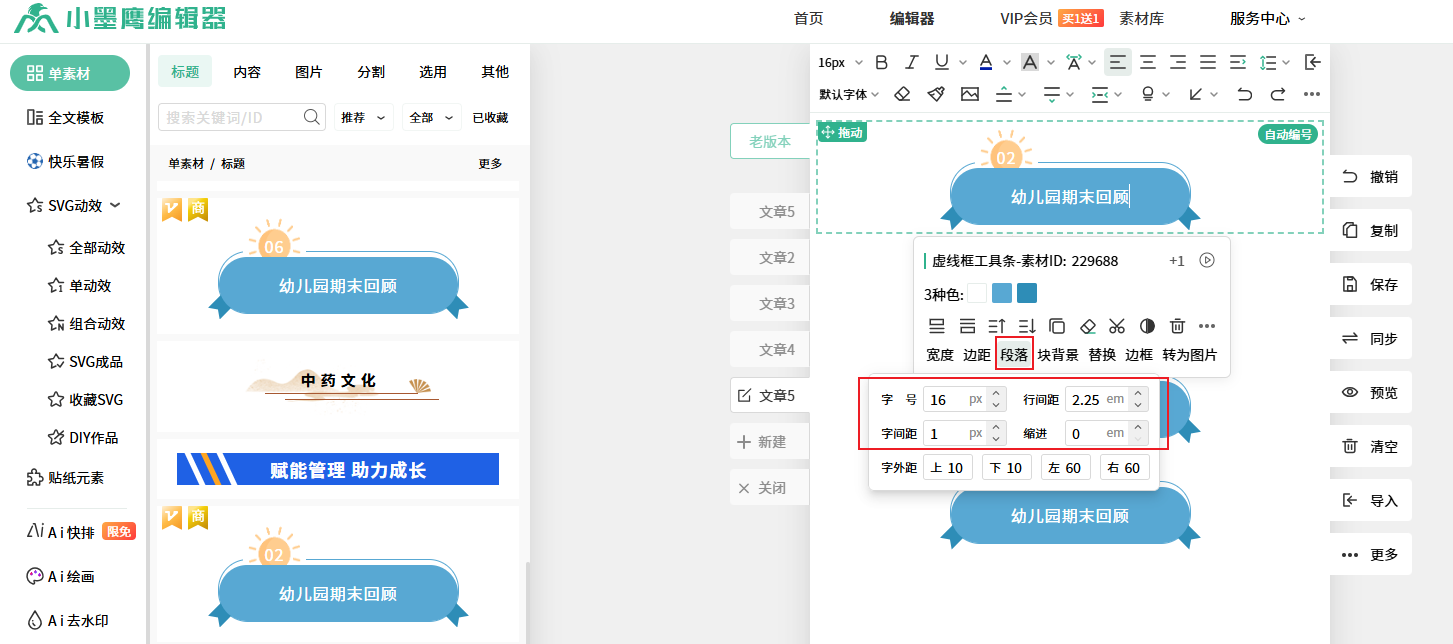Viewport: 1453px width, 644px height.
Task: Switch to 分割 material tab
Action: click(x=371, y=72)
